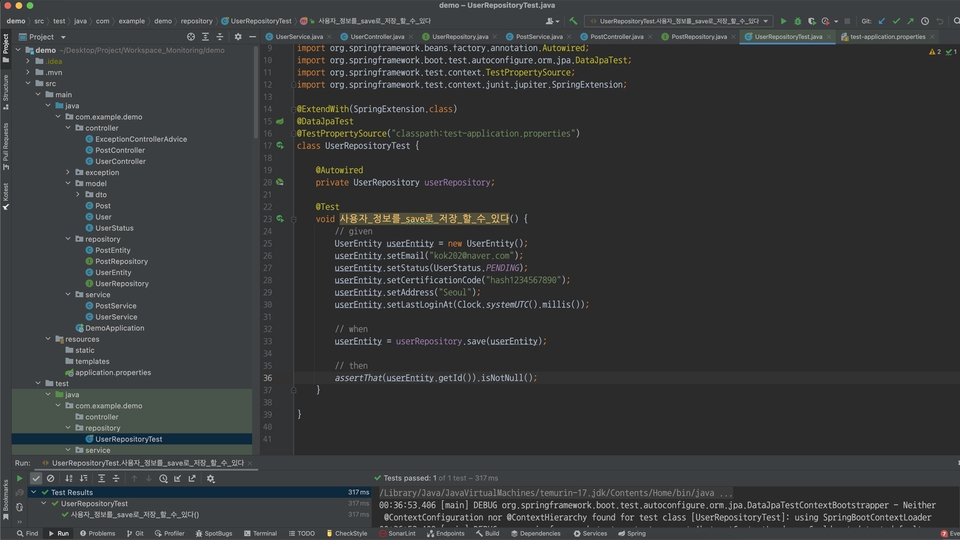Open test history clock icon

[163, 478]
